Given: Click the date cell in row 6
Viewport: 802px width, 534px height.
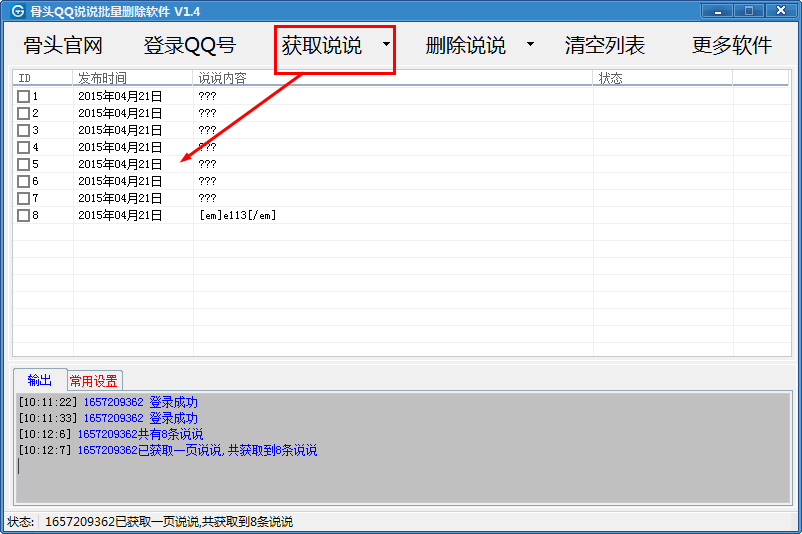Looking at the screenshot, I should point(120,181).
